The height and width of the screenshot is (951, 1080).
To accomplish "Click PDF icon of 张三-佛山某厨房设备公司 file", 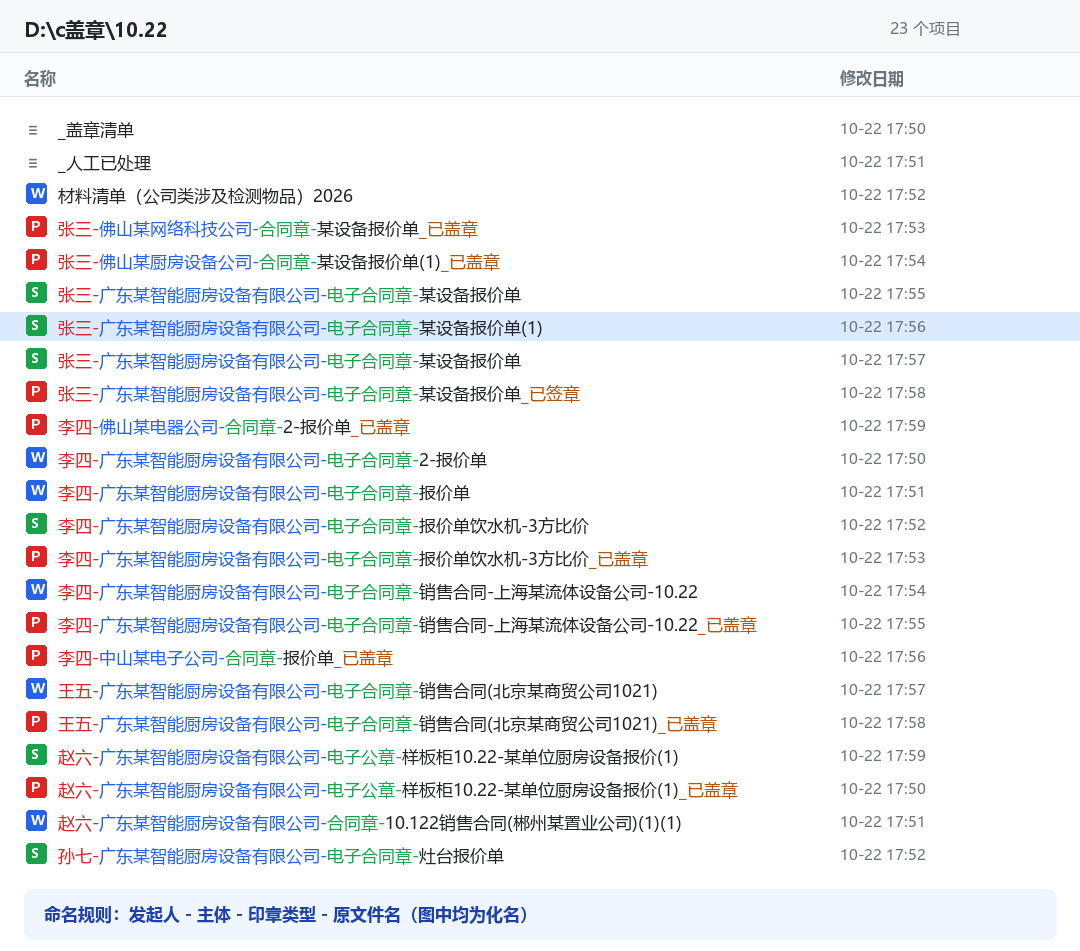I will click(x=37, y=260).
